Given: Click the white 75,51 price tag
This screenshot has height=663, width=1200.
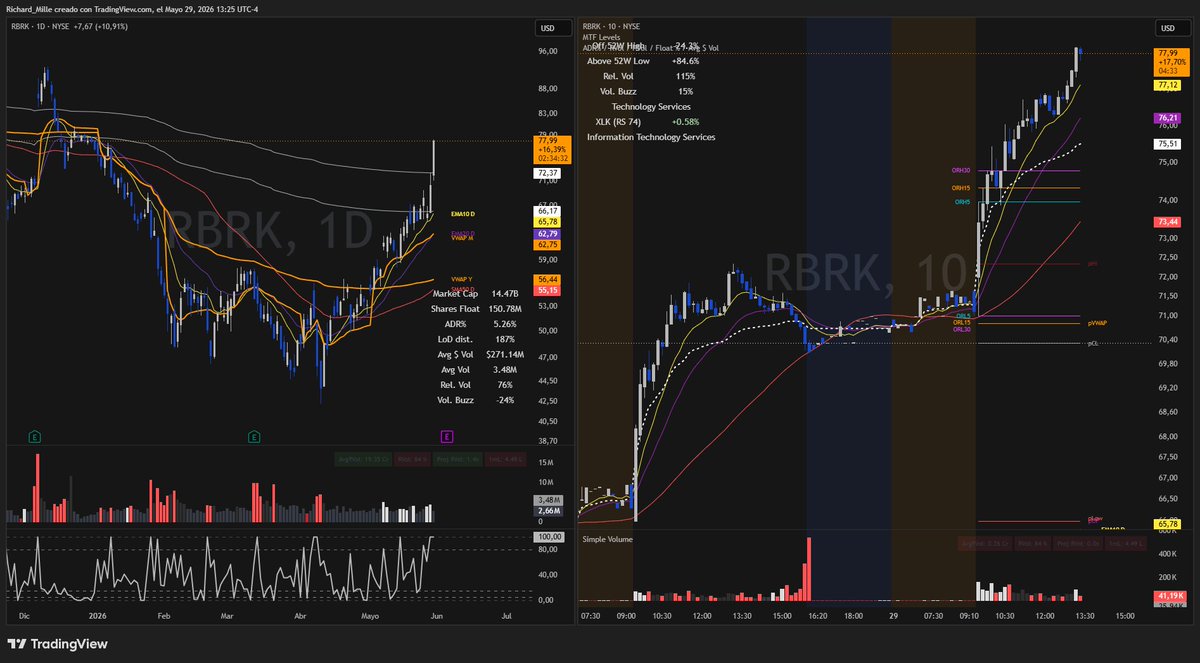Looking at the screenshot, I should click(x=1167, y=144).
